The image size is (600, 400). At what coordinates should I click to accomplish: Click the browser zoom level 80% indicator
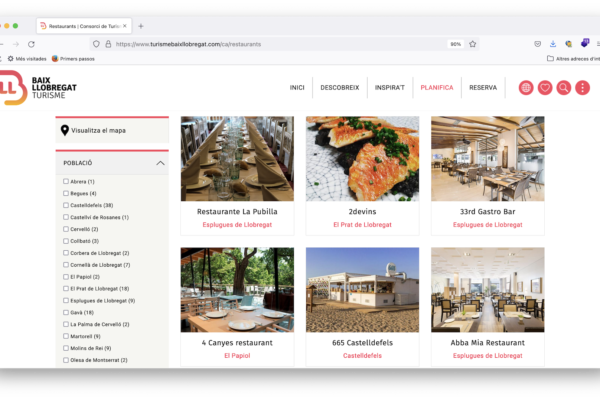pyautogui.click(x=455, y=44)
